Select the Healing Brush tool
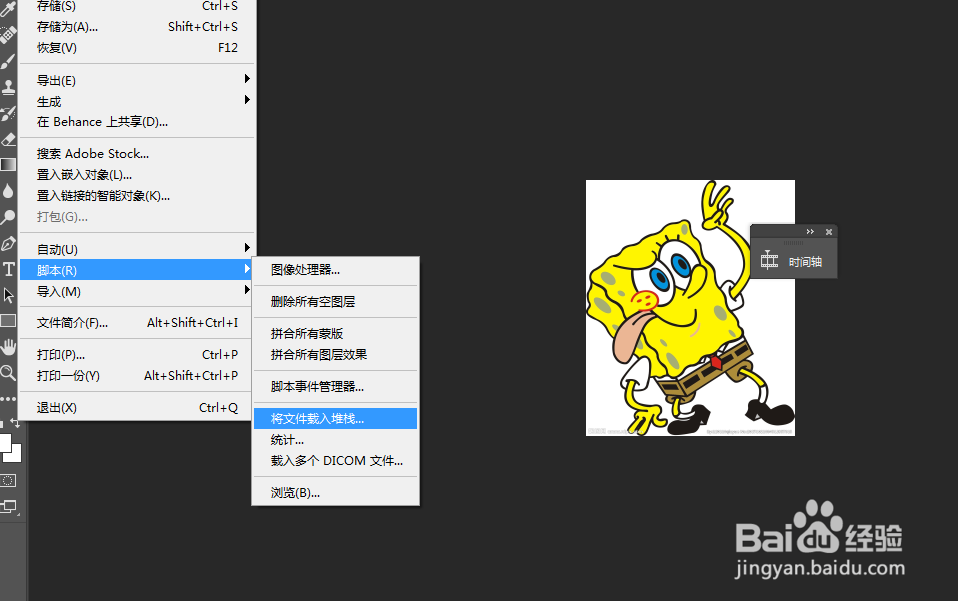Viewport: 958px width, 601px height. coord(8,35)
